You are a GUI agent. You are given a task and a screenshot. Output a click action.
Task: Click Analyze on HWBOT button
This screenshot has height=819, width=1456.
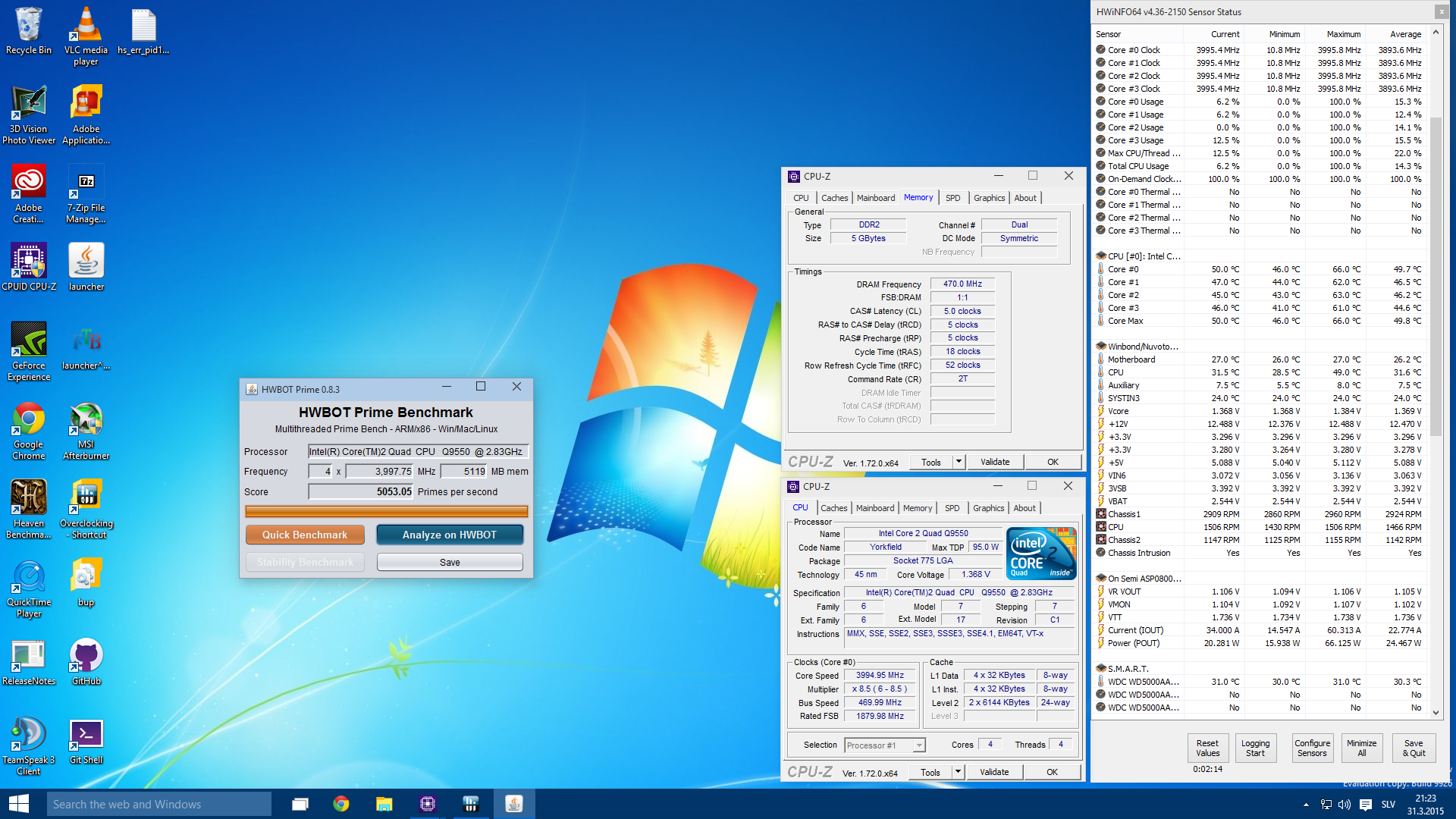(450, 535)
